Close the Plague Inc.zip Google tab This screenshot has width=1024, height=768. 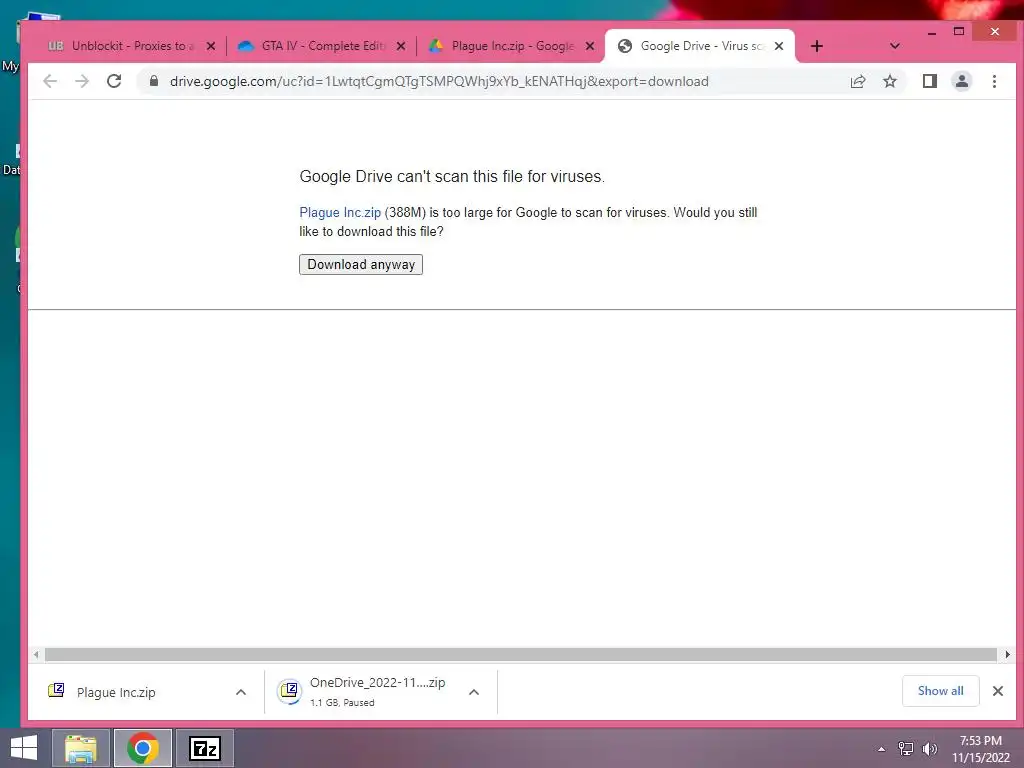[590, 46]
